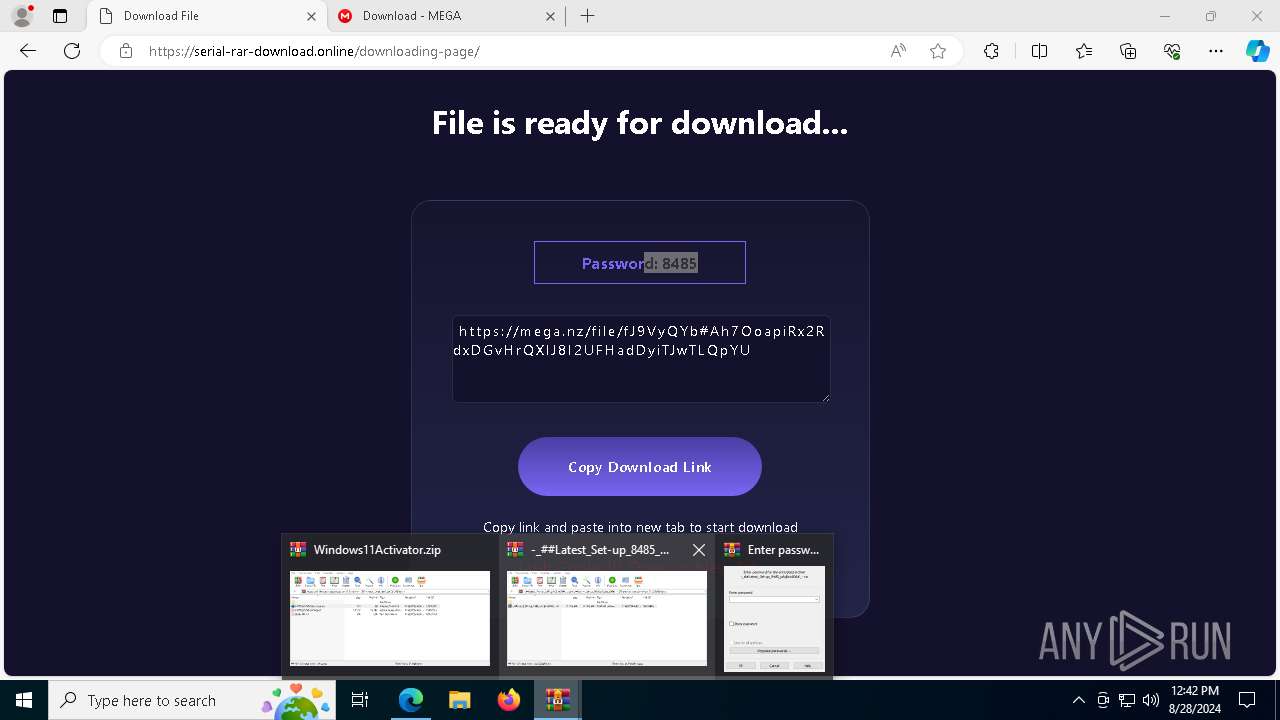Viewport: 1280px width, 720px height.
Task: Switch to the Download File tab
Action: coord(207,16)
